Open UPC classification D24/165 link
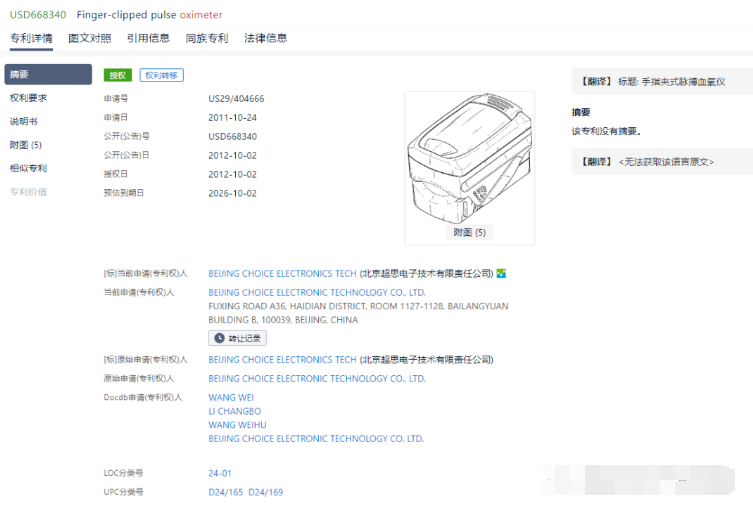The image size is (753, 507). coord(225,492)
